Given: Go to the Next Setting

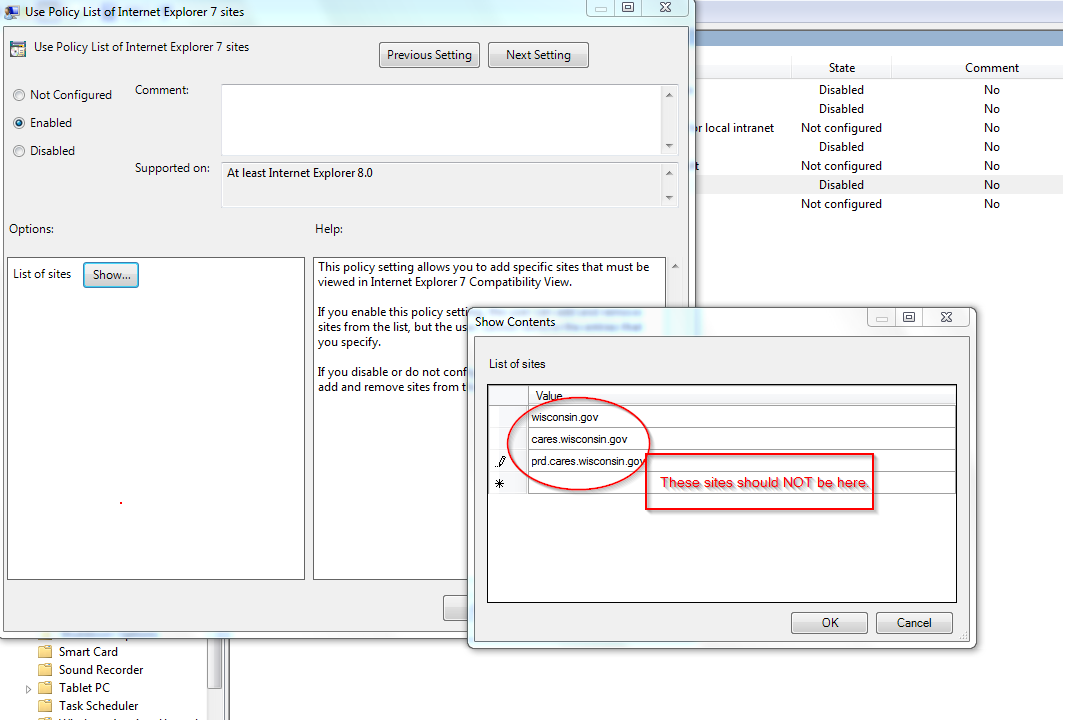Looking at the screenshot, I should (x=538, y=55).
